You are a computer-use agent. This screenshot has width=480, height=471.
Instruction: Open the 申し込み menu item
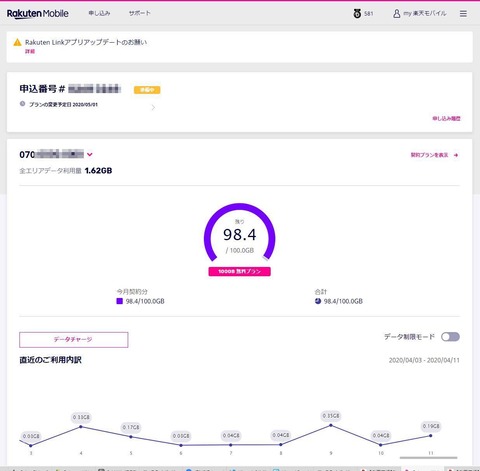click(x=99, y=13)
